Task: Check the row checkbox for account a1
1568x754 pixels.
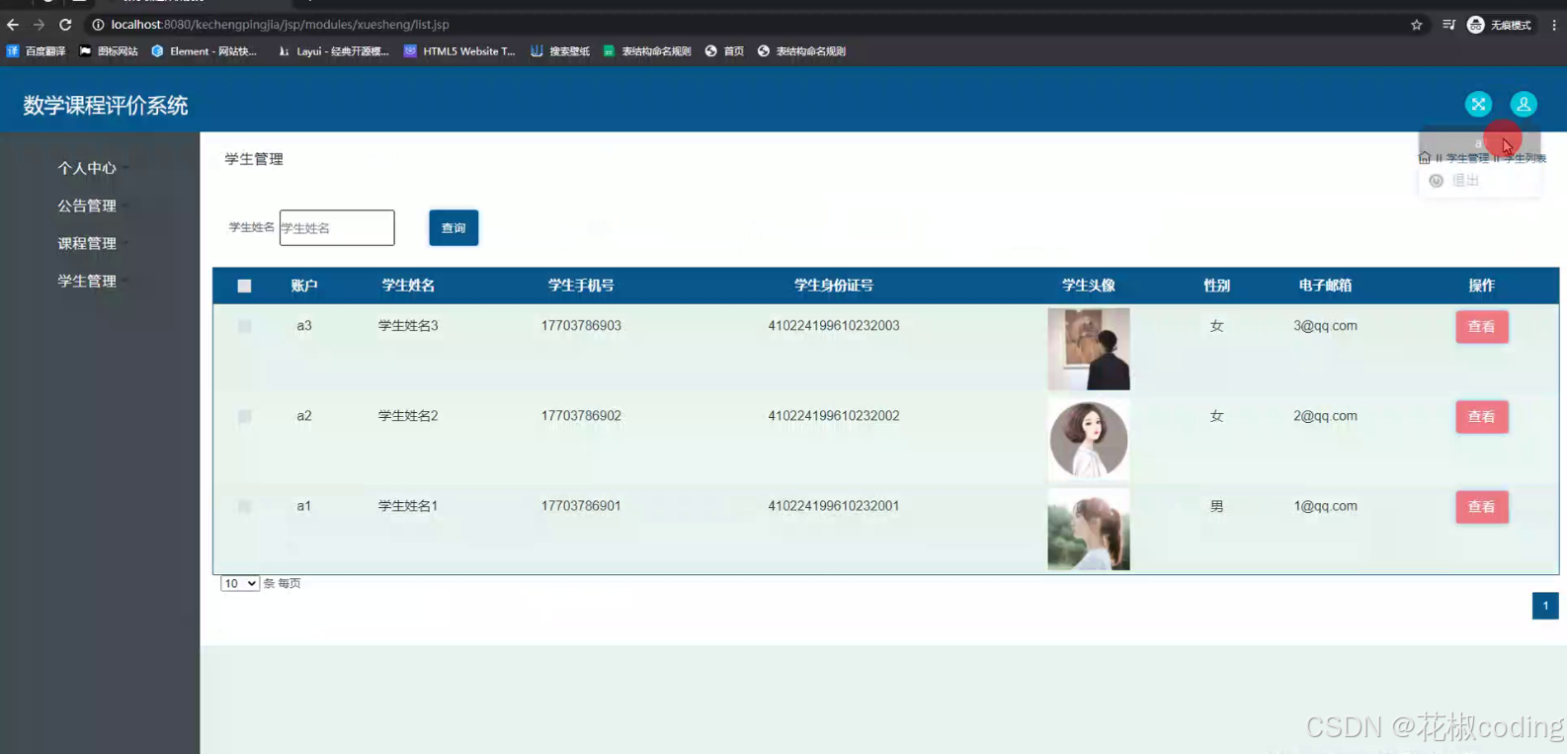Action: 244,506
